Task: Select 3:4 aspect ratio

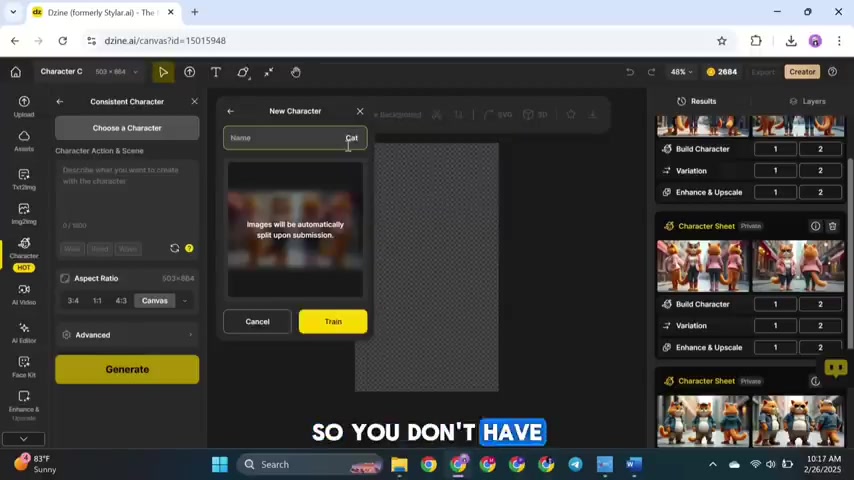Action: pos(73,301)
